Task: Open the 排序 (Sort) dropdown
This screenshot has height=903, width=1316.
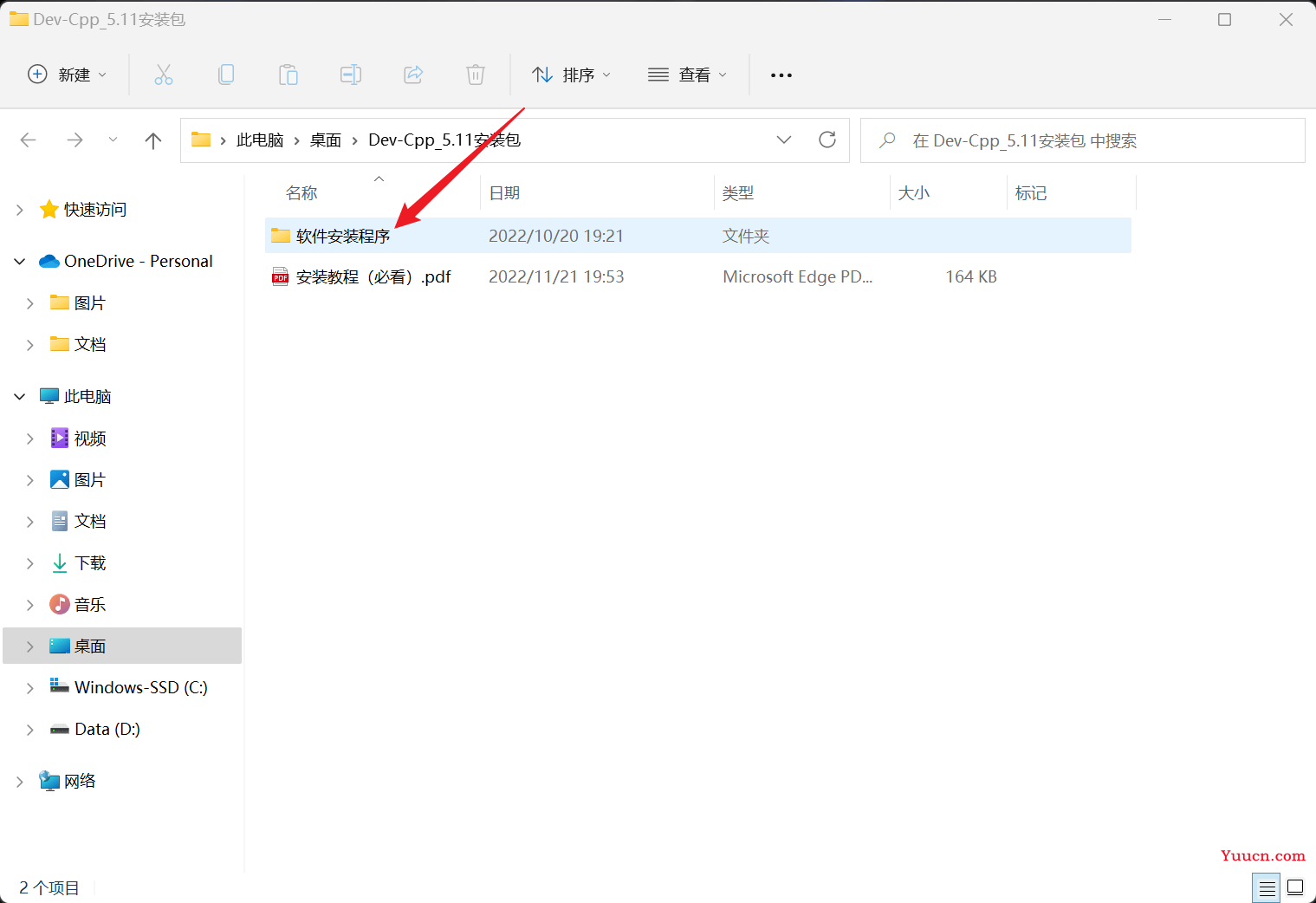Action: pos(572,75)
